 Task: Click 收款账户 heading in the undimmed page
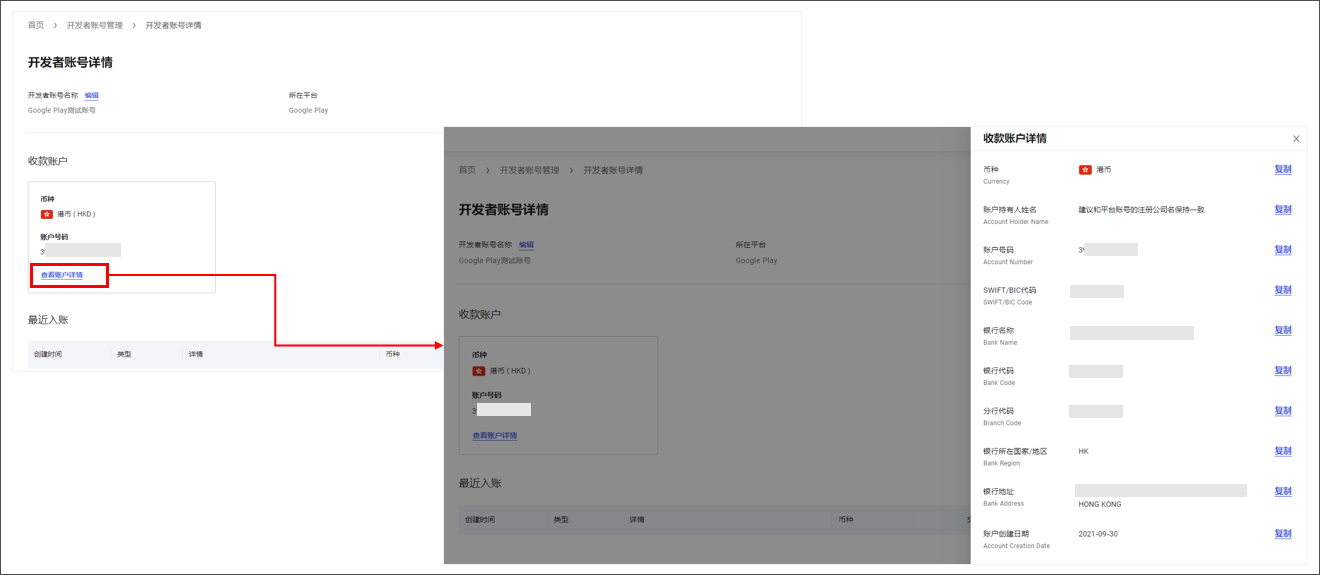pos(48,161)
